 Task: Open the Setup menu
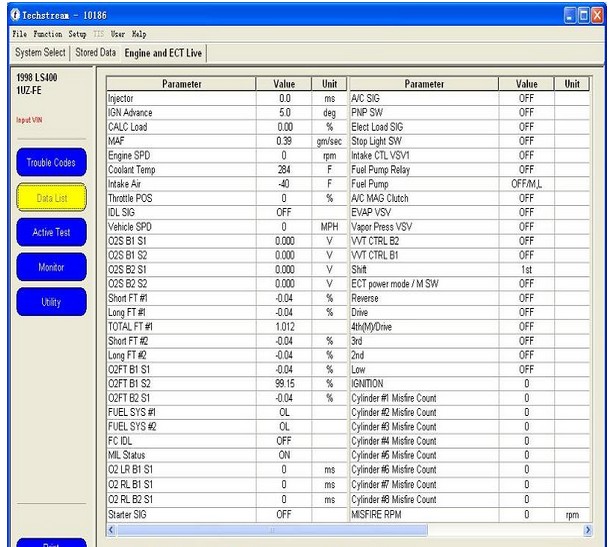pyautogui.click(x=77, y=34)
